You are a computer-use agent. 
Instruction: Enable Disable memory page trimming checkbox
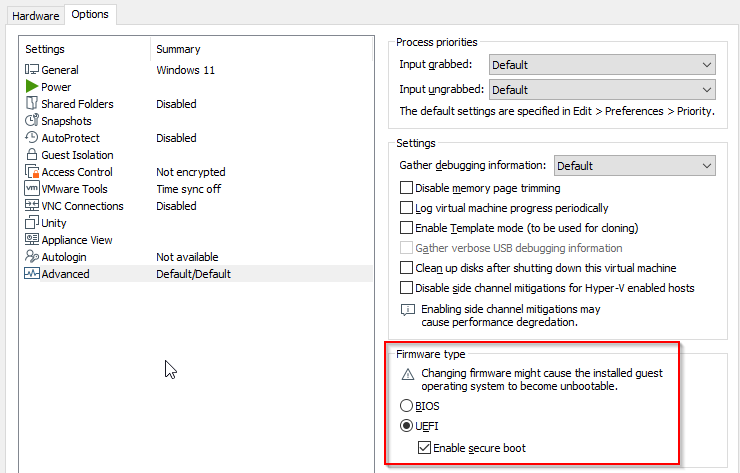pyautogui.click(x=406, y=188)
